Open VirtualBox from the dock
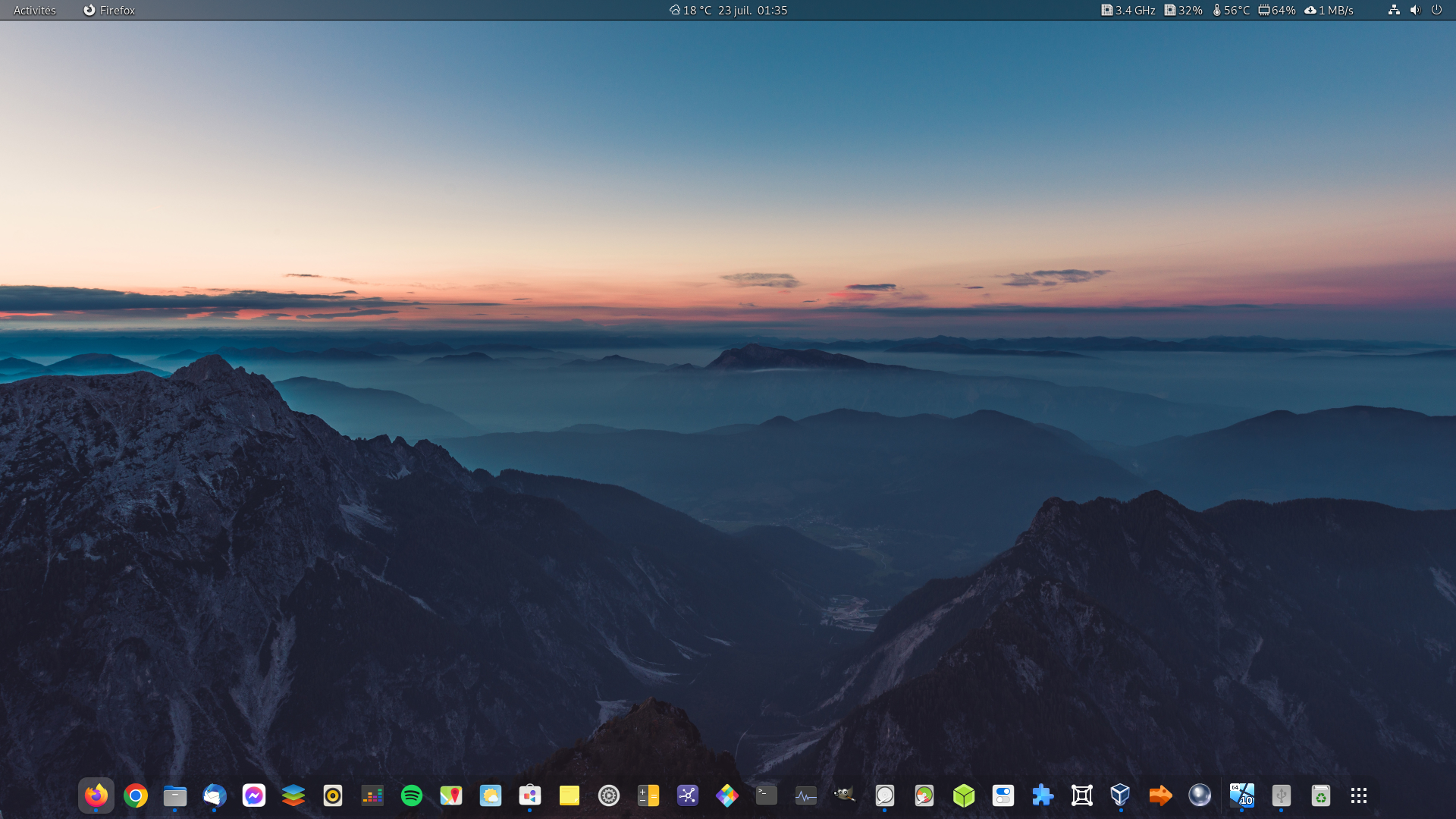This screenshot has width=1456, height=819. tap(1121, 795)
